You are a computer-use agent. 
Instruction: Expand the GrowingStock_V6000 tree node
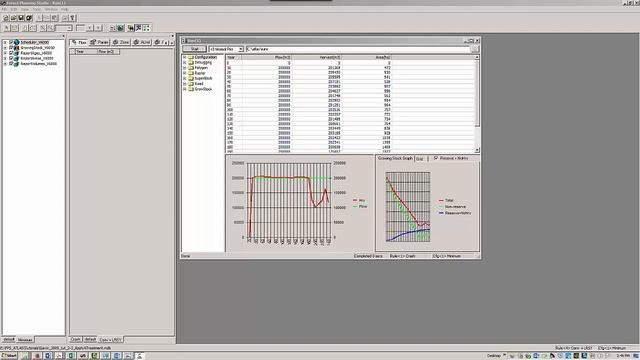click(5, 47)
